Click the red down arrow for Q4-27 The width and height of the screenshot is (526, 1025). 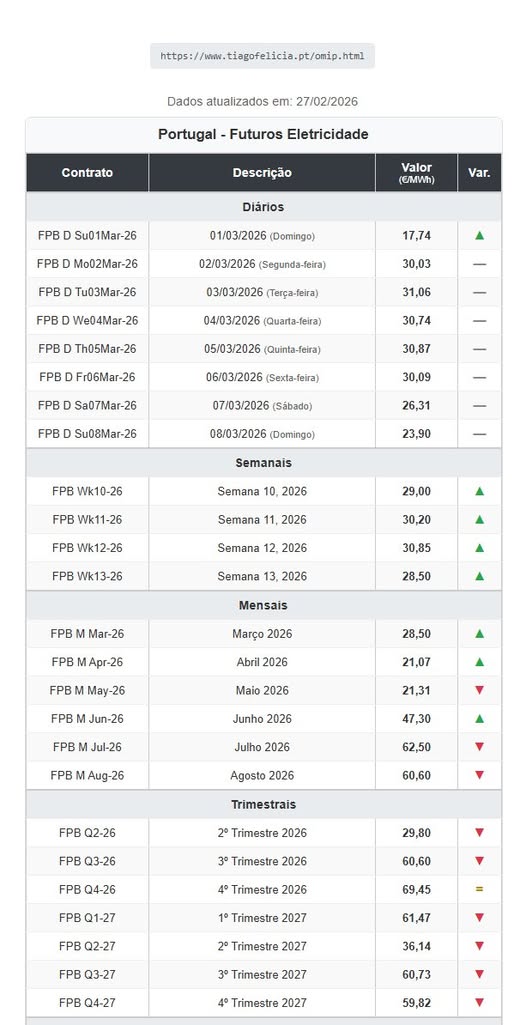click(x=480, y=1003)
